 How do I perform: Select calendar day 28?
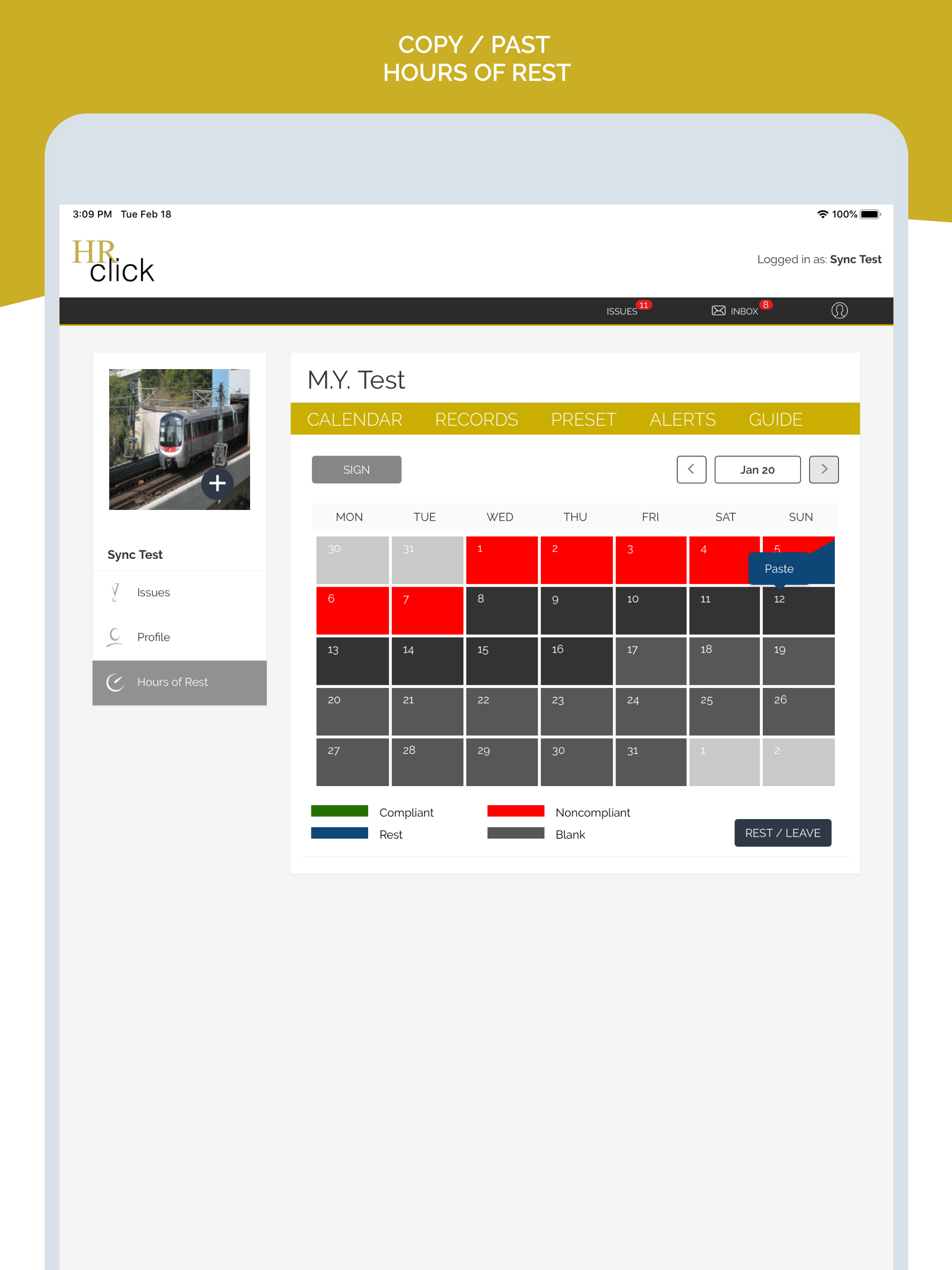[427, 762]
